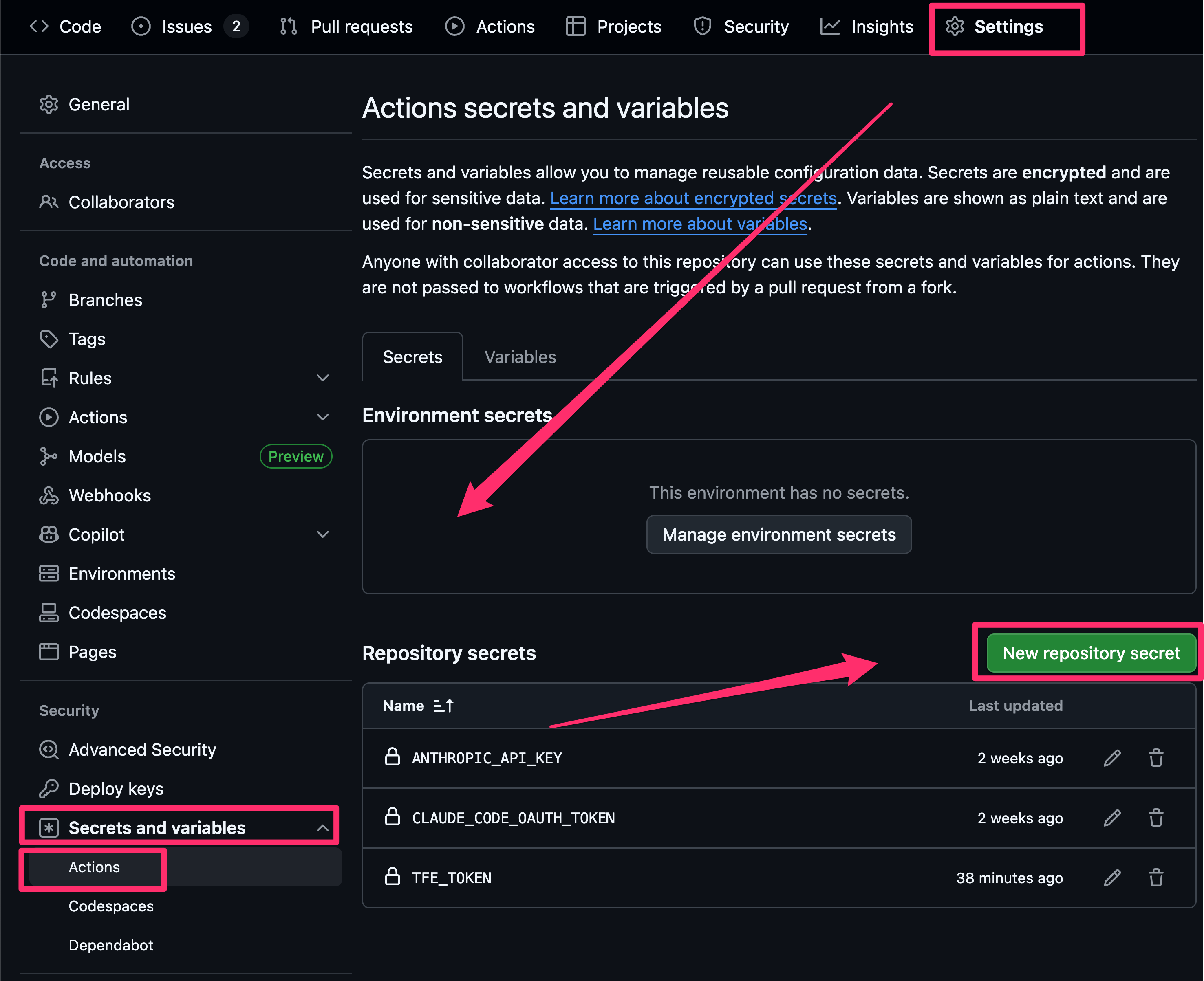
Task: Select the Codespaces item under Secrets and variables
Action: 111,906
